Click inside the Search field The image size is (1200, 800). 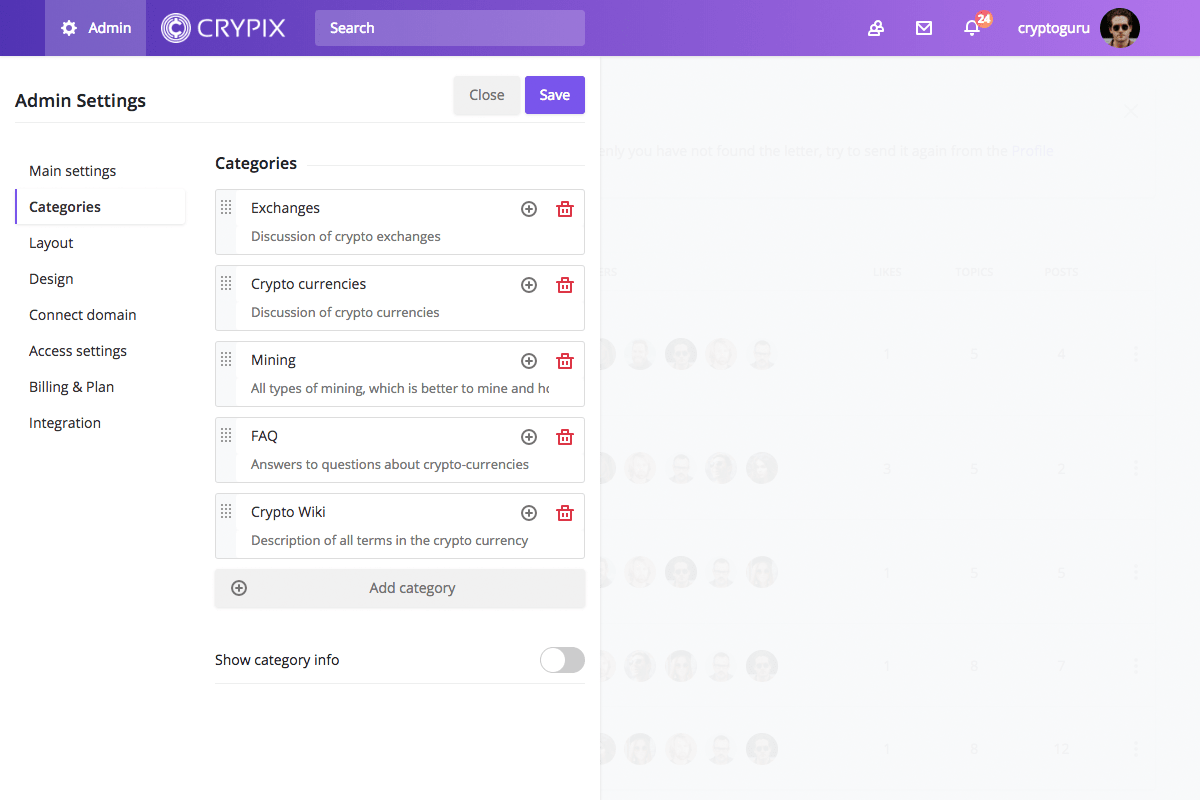coord(449,28)
